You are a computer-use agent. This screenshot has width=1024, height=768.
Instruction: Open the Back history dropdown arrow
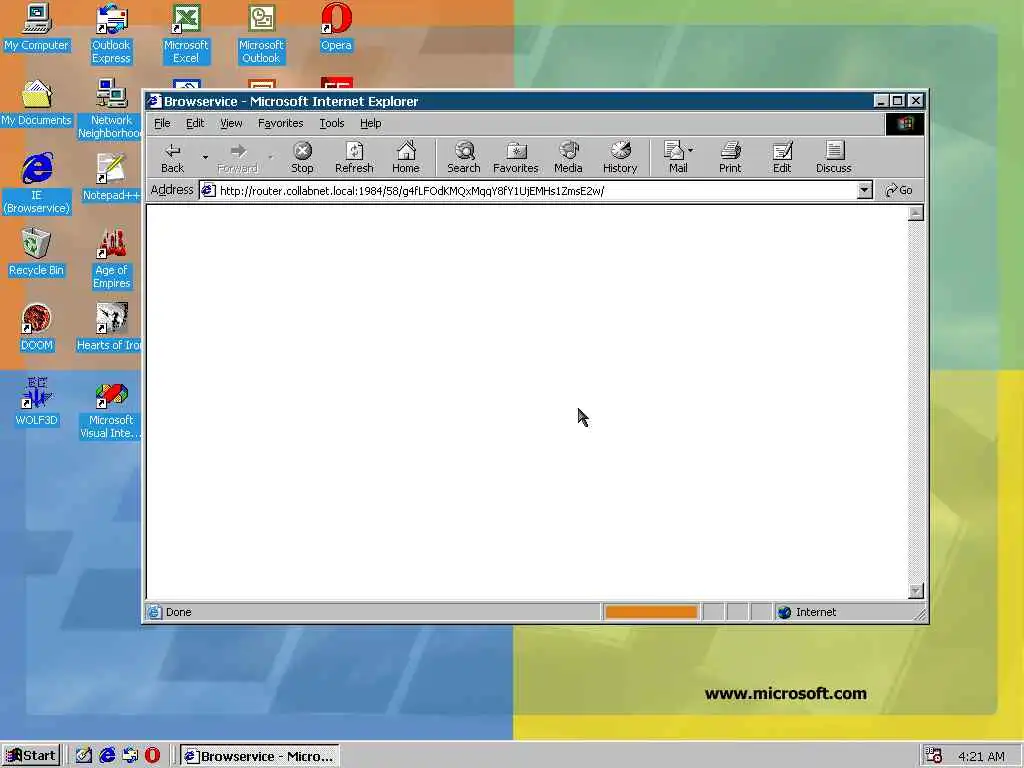pyautogui.click(x=205, y=157)
